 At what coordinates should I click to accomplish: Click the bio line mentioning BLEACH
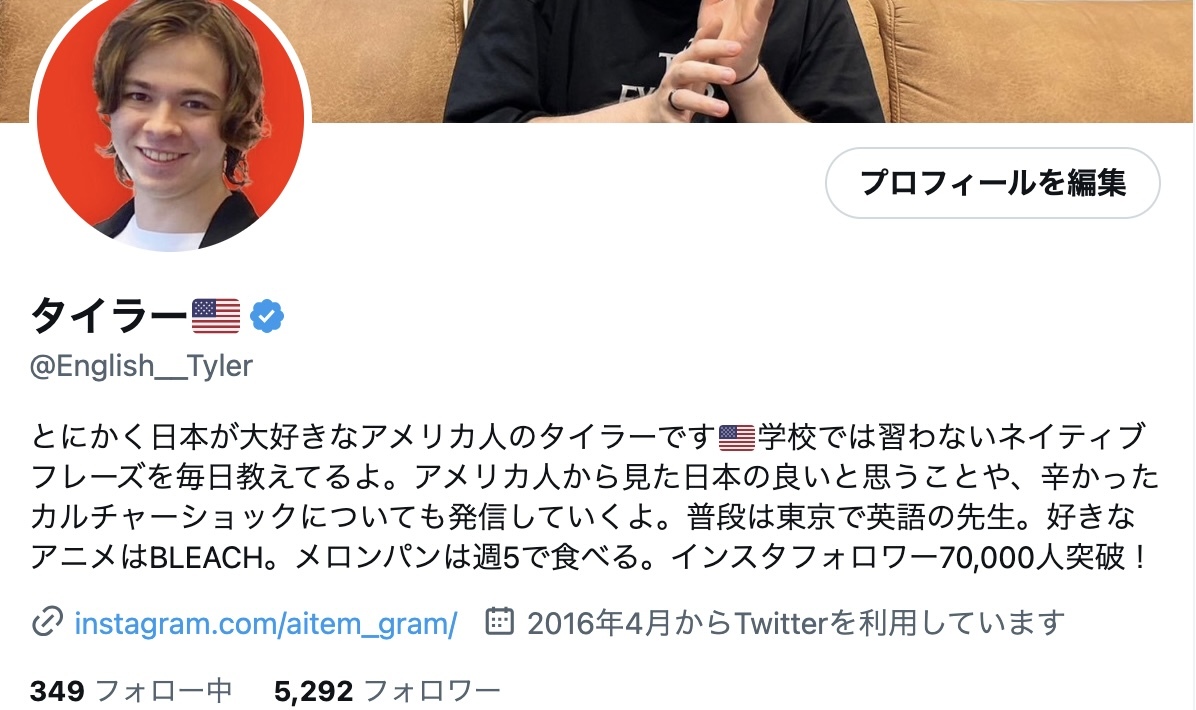coord(589,557)
